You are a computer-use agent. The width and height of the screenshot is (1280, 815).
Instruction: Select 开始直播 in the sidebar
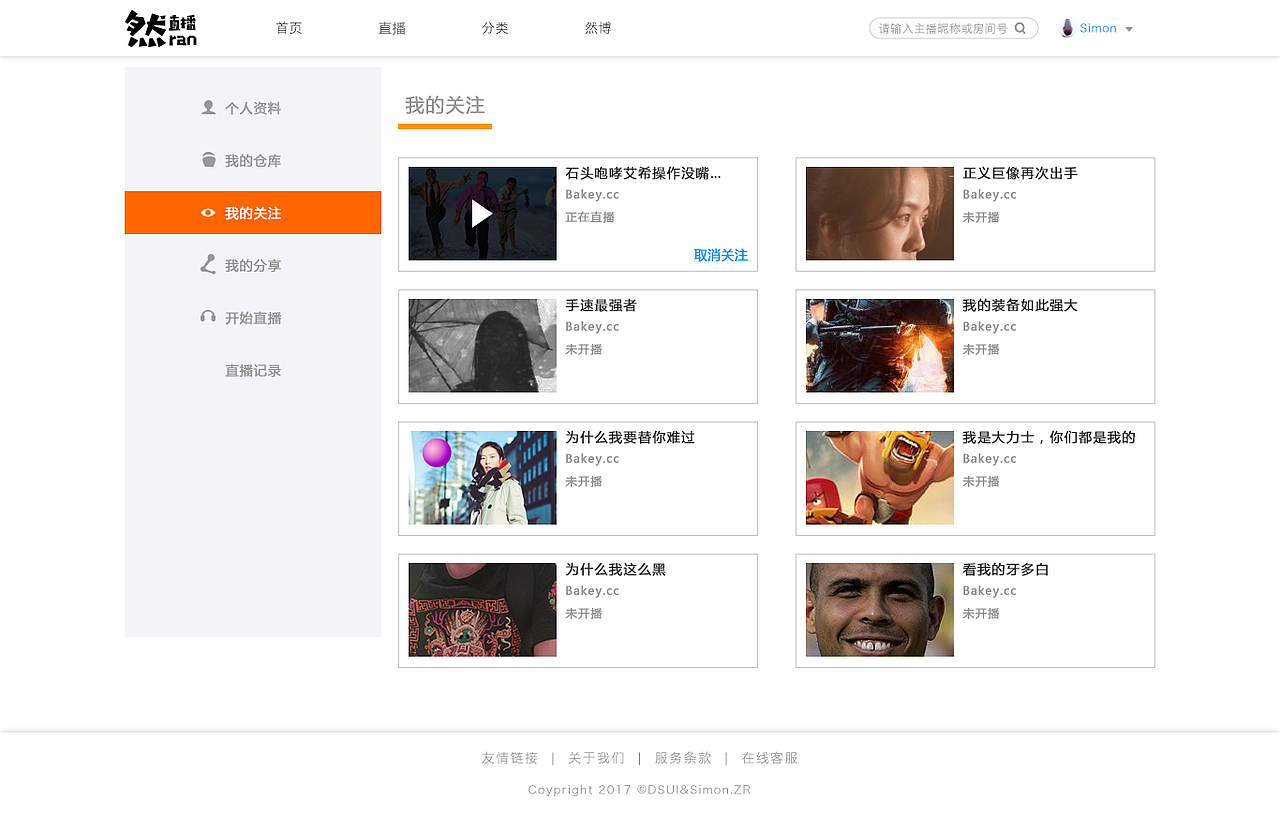[x=253, y=318]
